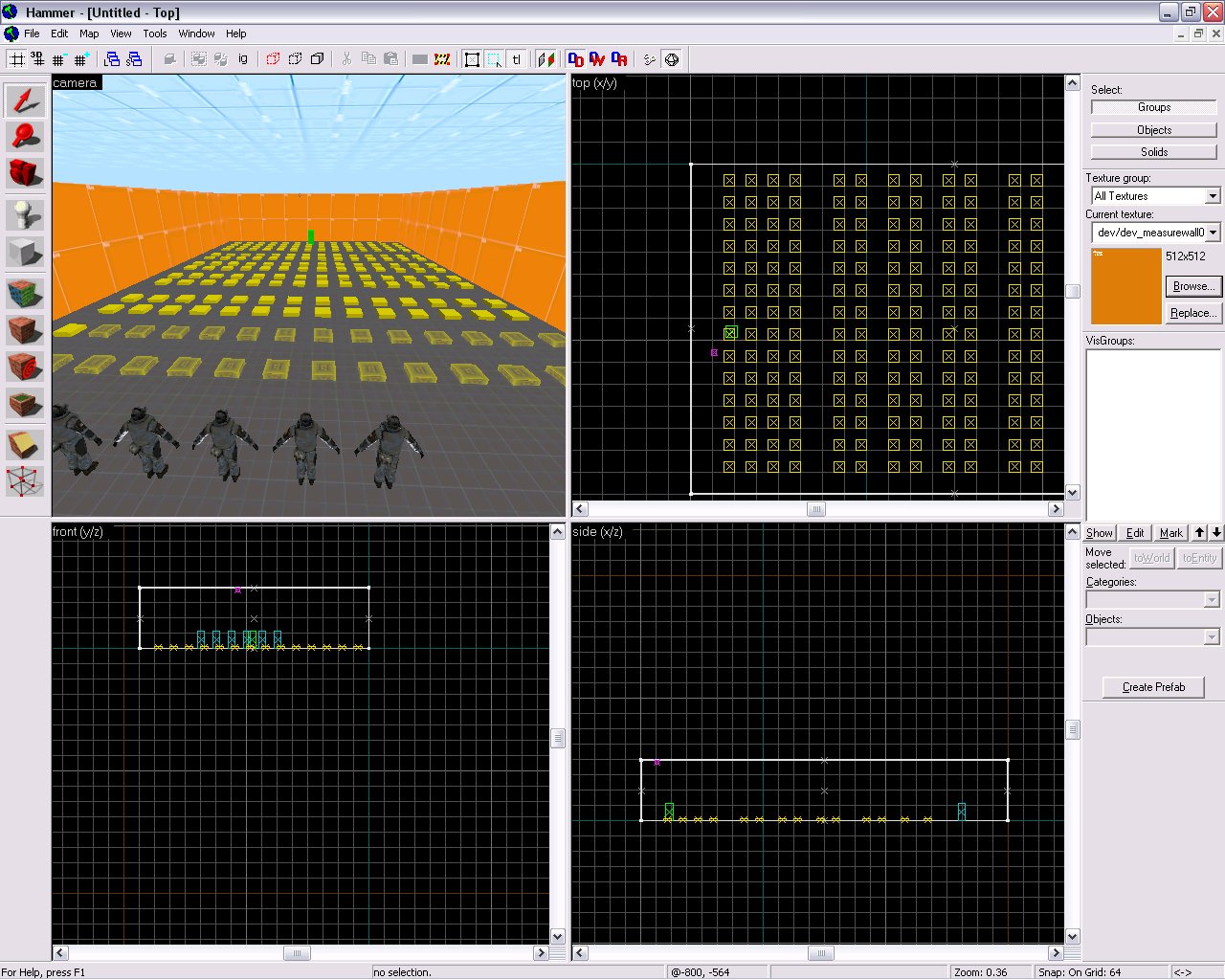The width and height of the screenshot is (1225, 980).
Task: Click the VisGroups Show button
Action: (1100, 533)
